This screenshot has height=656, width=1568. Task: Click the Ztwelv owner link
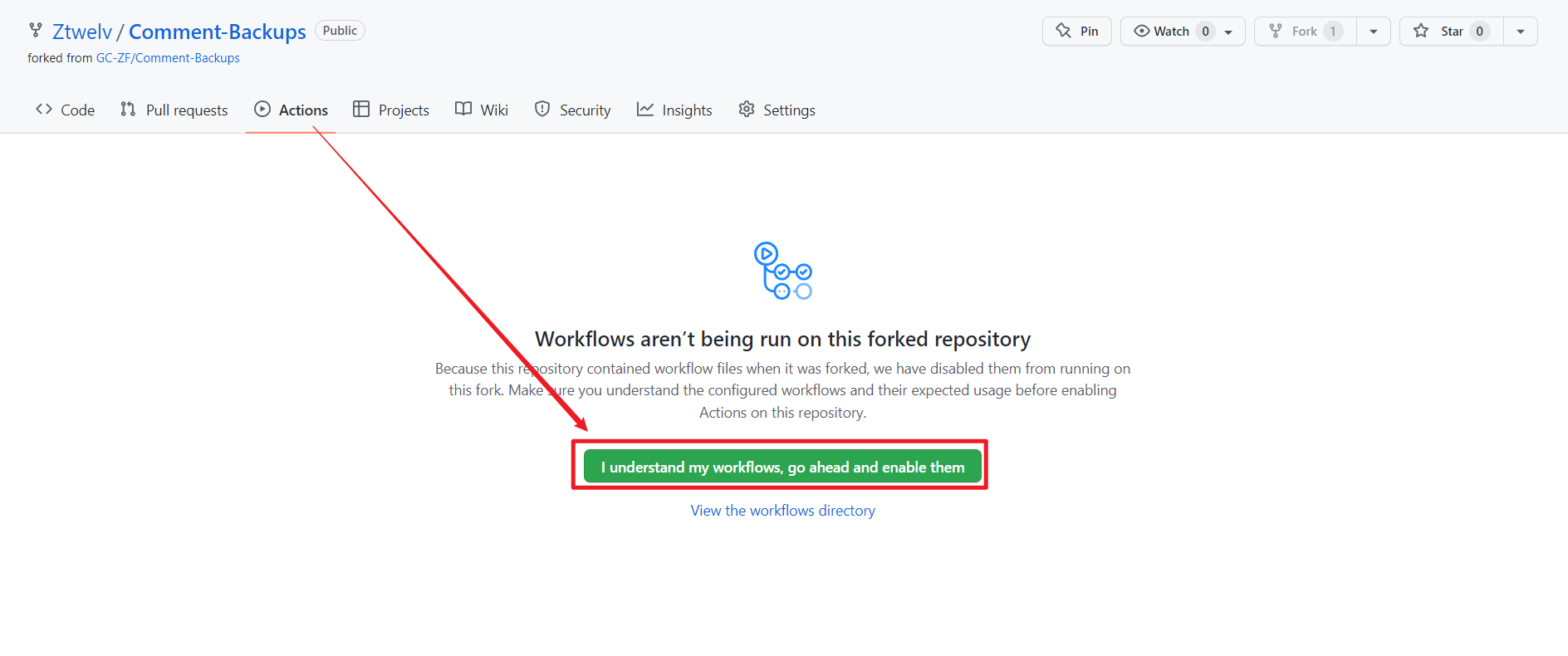(82, 32)
